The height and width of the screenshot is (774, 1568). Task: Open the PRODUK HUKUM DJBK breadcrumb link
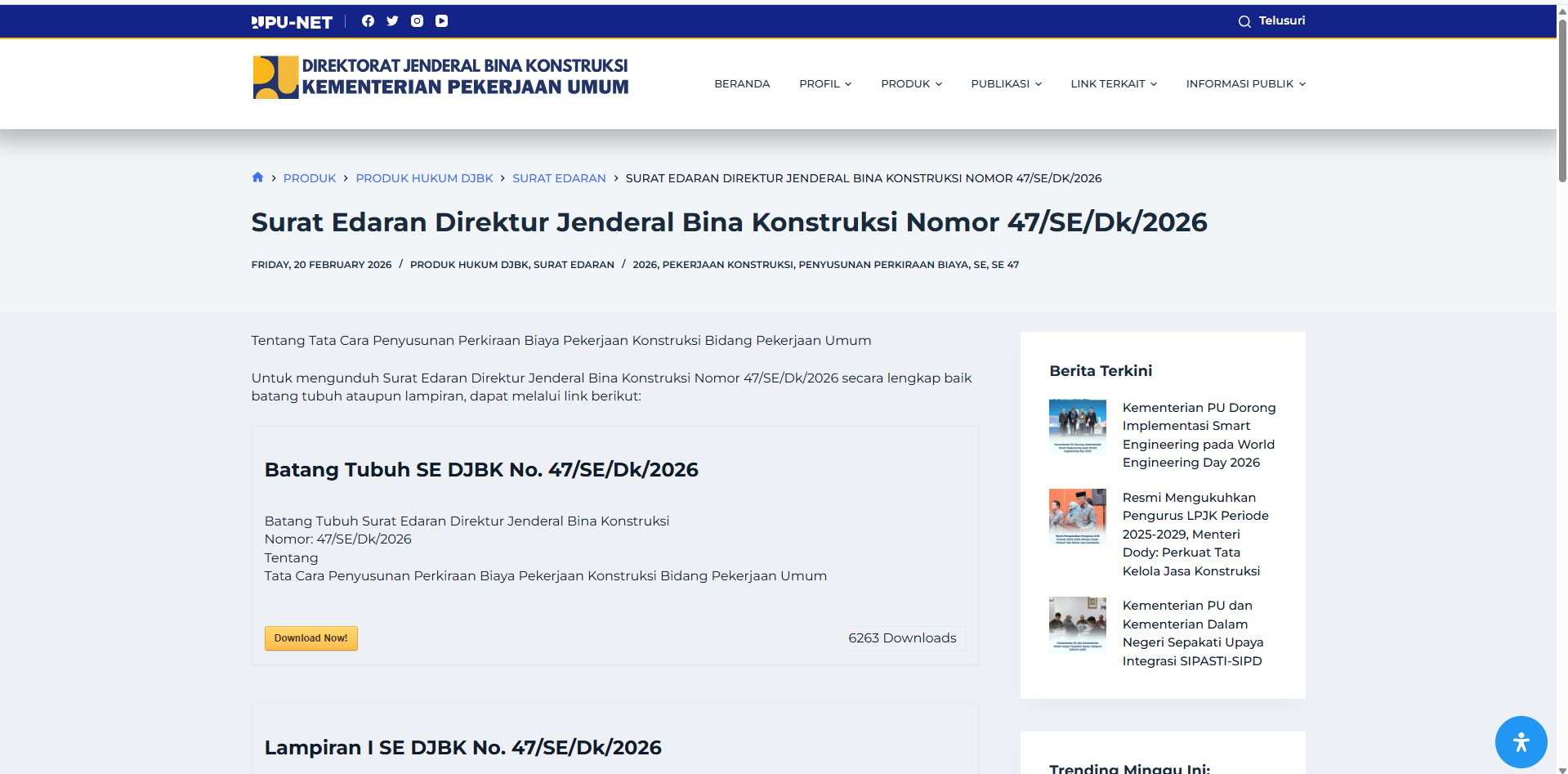point(424,178)
